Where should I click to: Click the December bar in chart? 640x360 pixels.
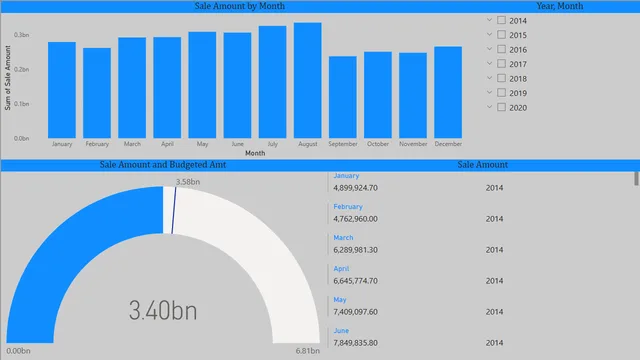click(448, 92)
